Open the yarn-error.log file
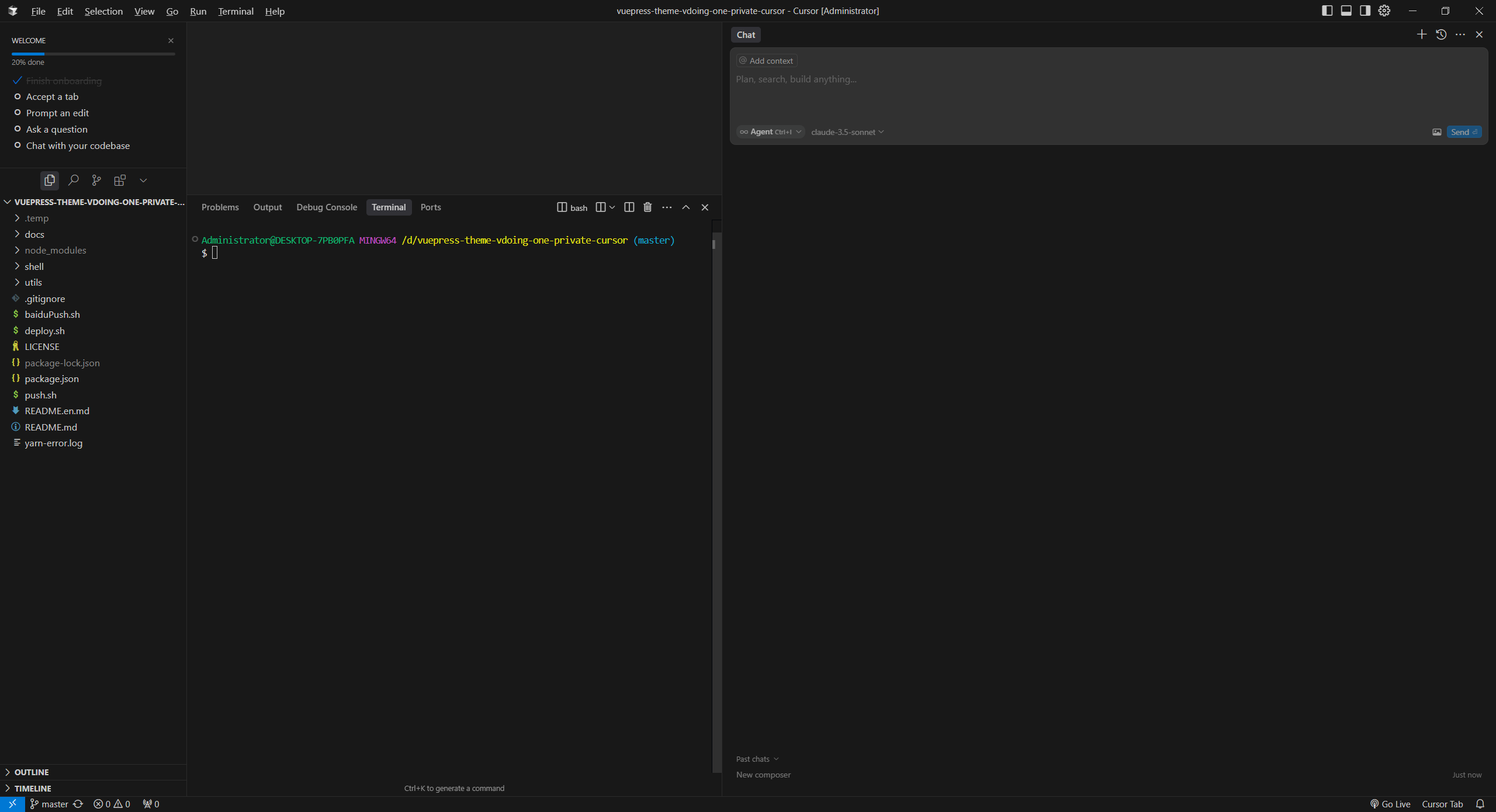This screenshot has height=812, width=1496. pyautogui.click(x=93, y=443)
